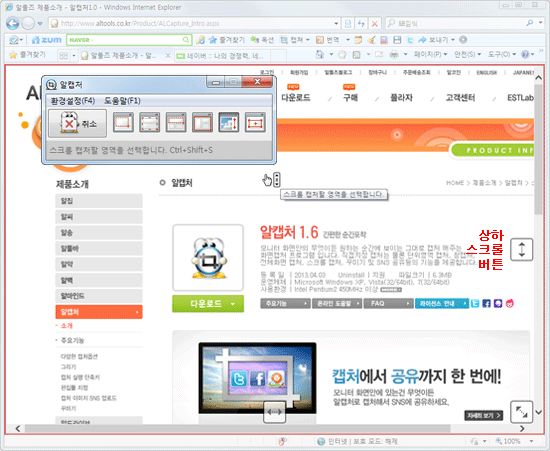The height and width of the screenshot is (451, 550).
Task: Click the IE Print icon
Action: coord(394,54)
